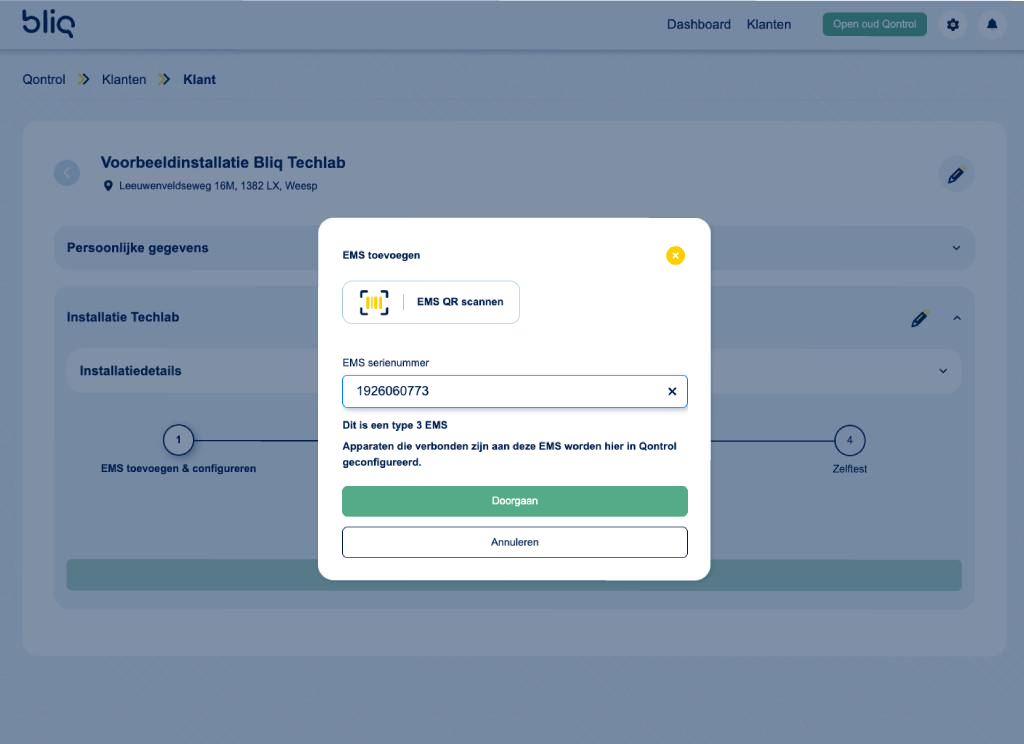This screenshot has width=1024, height=744.
Task: Edit Installatie Techlab with pencil icon
Action: (919, 318)
